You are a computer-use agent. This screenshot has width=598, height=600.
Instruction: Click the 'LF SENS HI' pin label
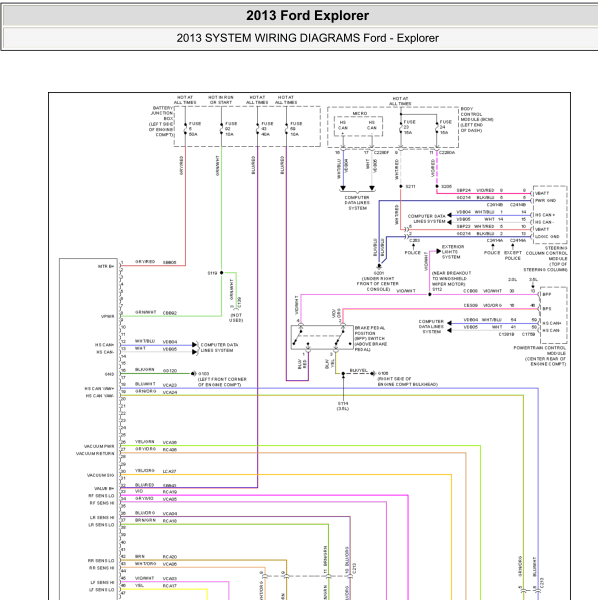pyautogui.click(x=102, y=582)
